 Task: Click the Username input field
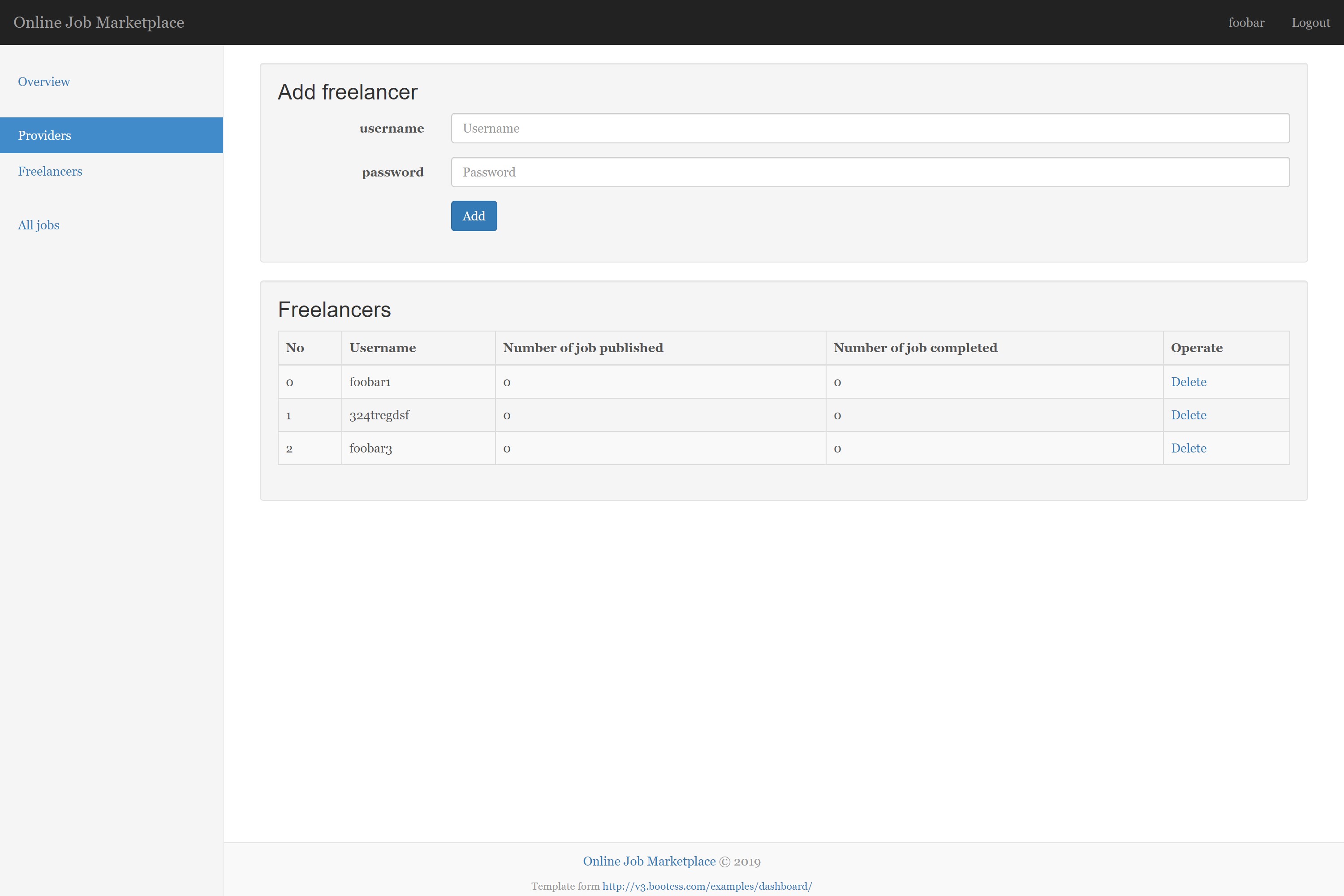pyautogui.click(x=870, y=129)
